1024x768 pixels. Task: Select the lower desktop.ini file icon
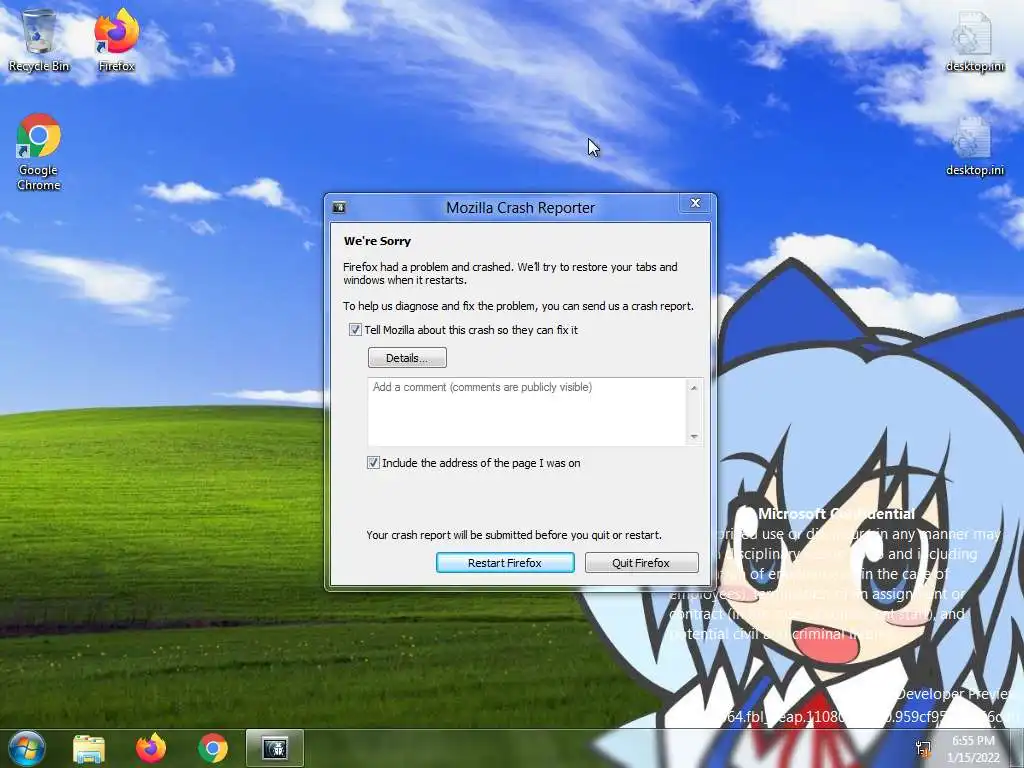(x=974, y=145)
